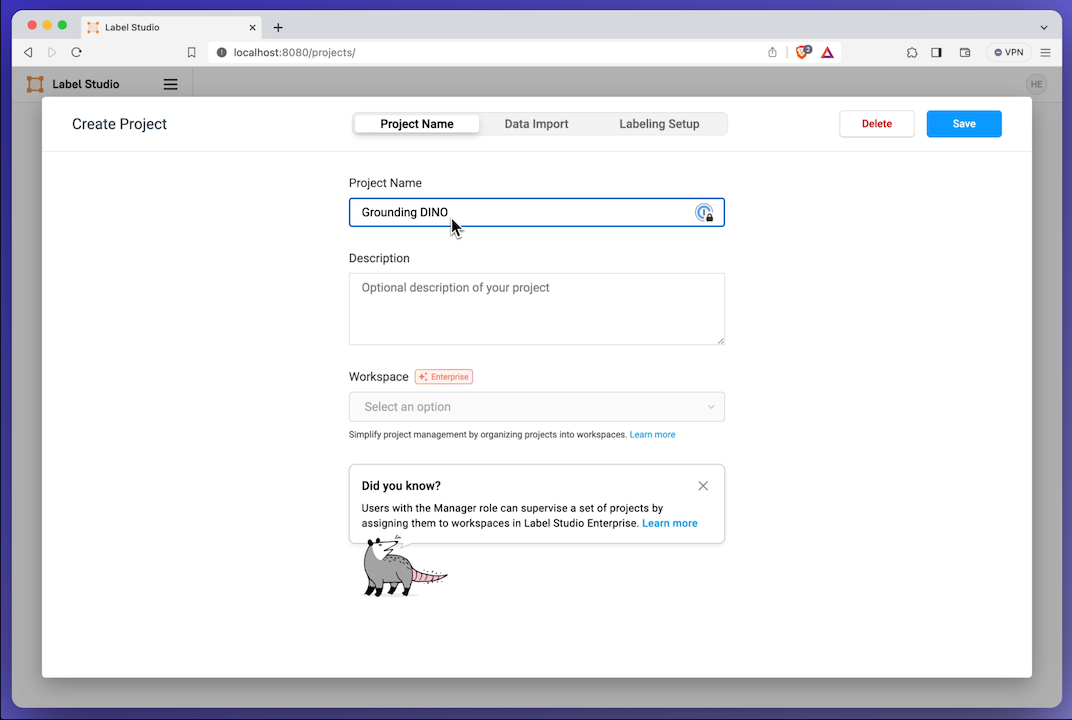This screenshot has width=1072, height=720.
Task: Select the Label Studio browser tab
Action: (x=171, y=27)
